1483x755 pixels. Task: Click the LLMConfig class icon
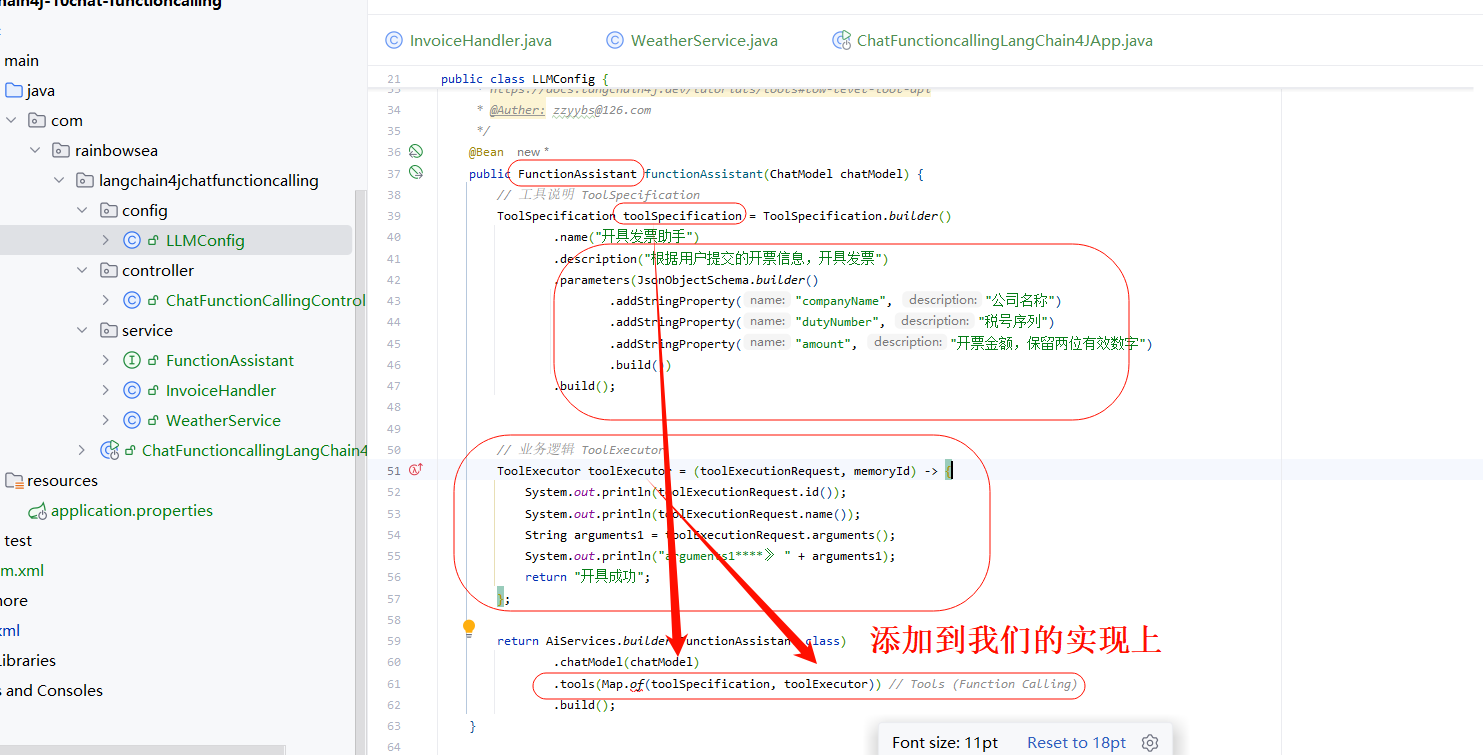click(132, 241)
